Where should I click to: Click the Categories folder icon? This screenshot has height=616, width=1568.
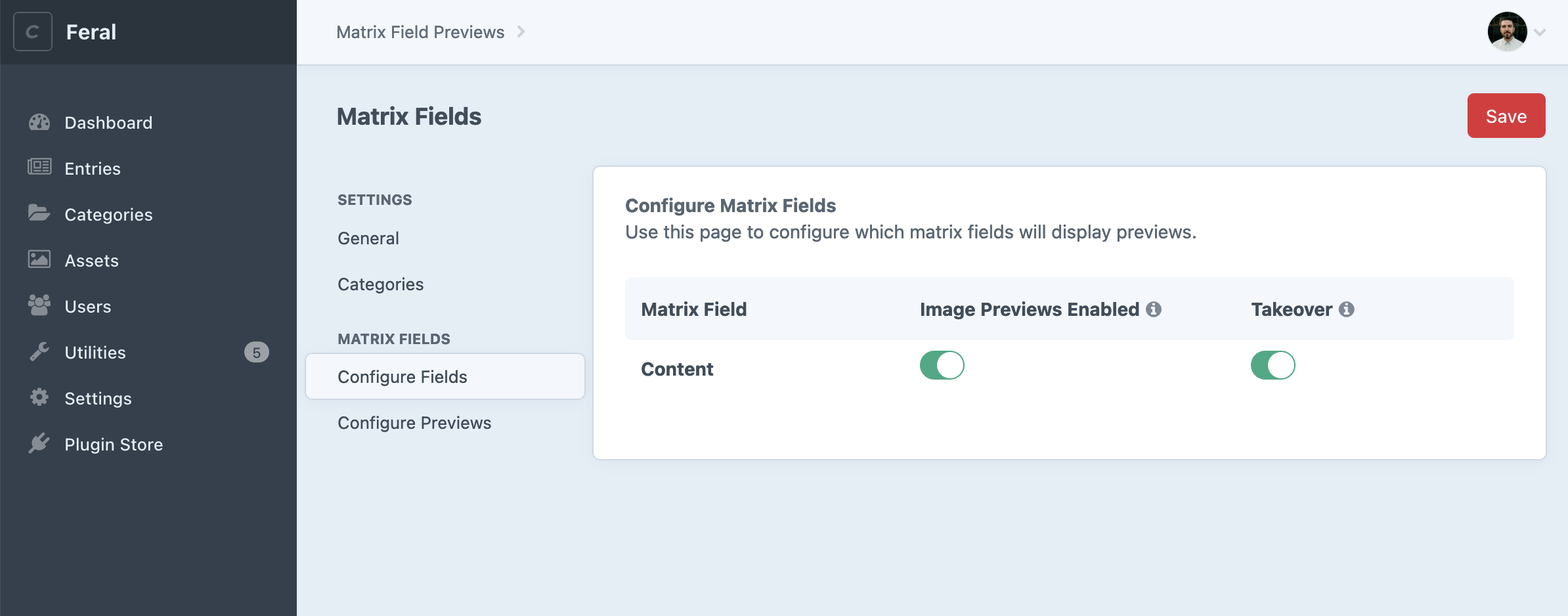[x=39, y=213]
